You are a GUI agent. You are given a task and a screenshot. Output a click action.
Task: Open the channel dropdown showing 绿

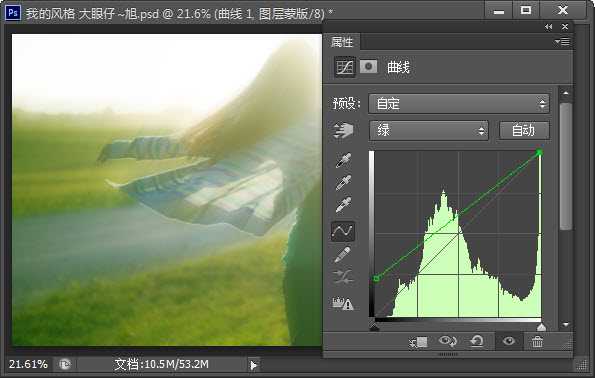click(429, 131)
